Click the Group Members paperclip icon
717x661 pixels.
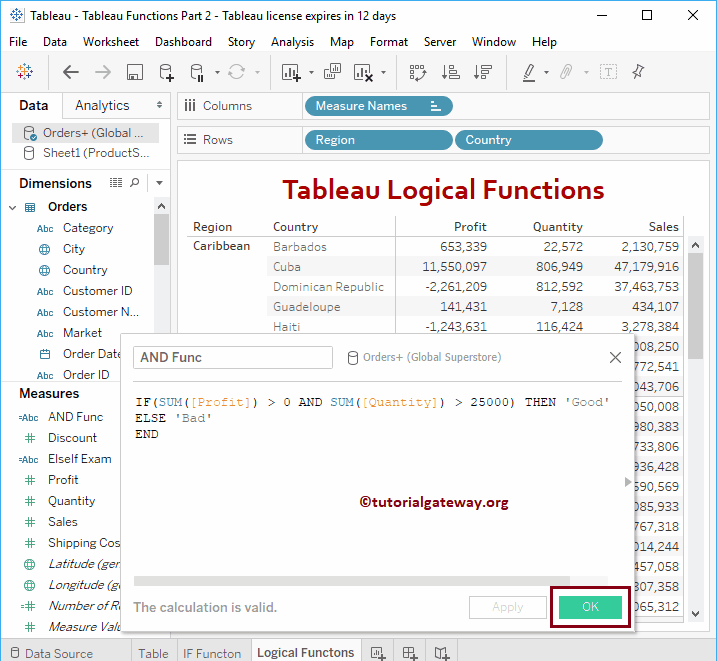[x=566, y=72]
